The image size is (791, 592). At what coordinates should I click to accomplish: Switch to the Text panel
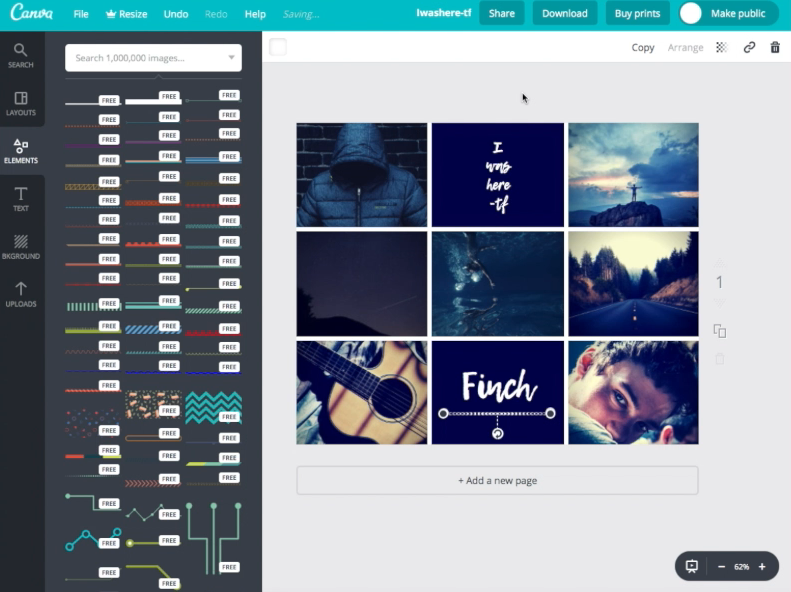point(21,199)
